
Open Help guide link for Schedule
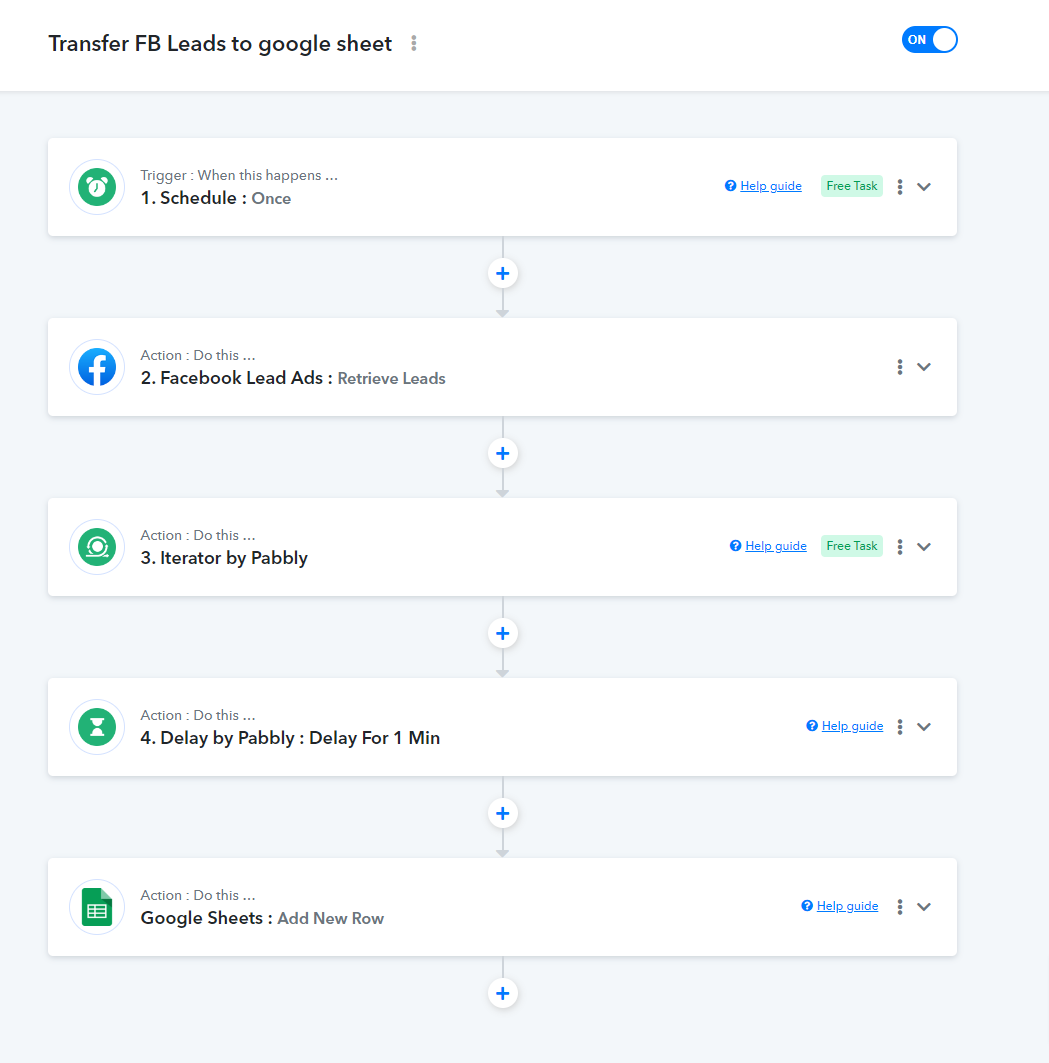(x=770, y=186)
